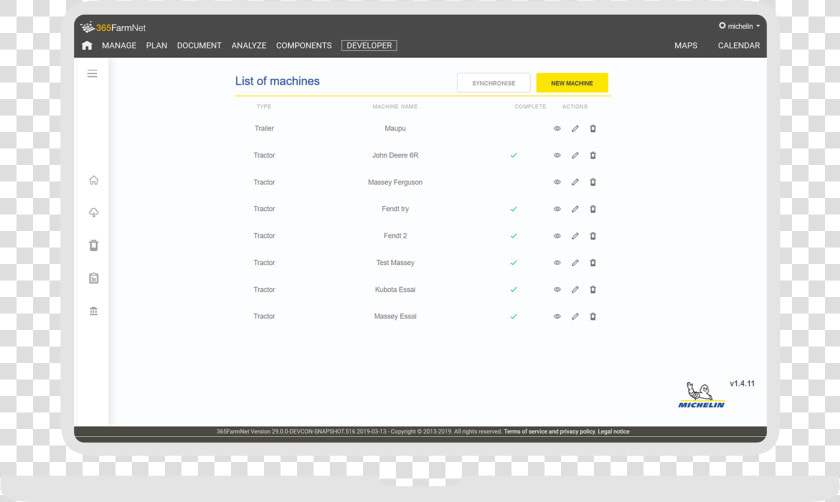Click the Trailer type cell
840x502 pixels.
coord(264,129)
